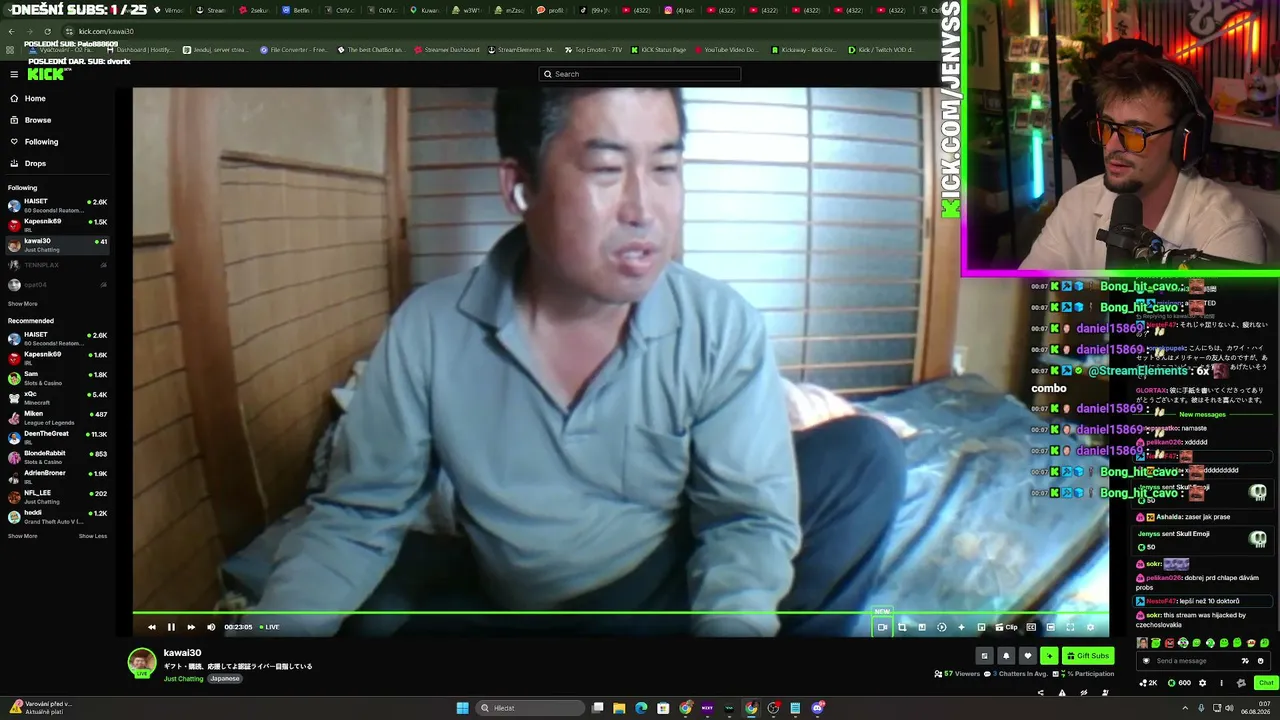Open Streamer Dashboard bookmark
The width and height of the screenshot is (1280, 720).
click(447, 50)
